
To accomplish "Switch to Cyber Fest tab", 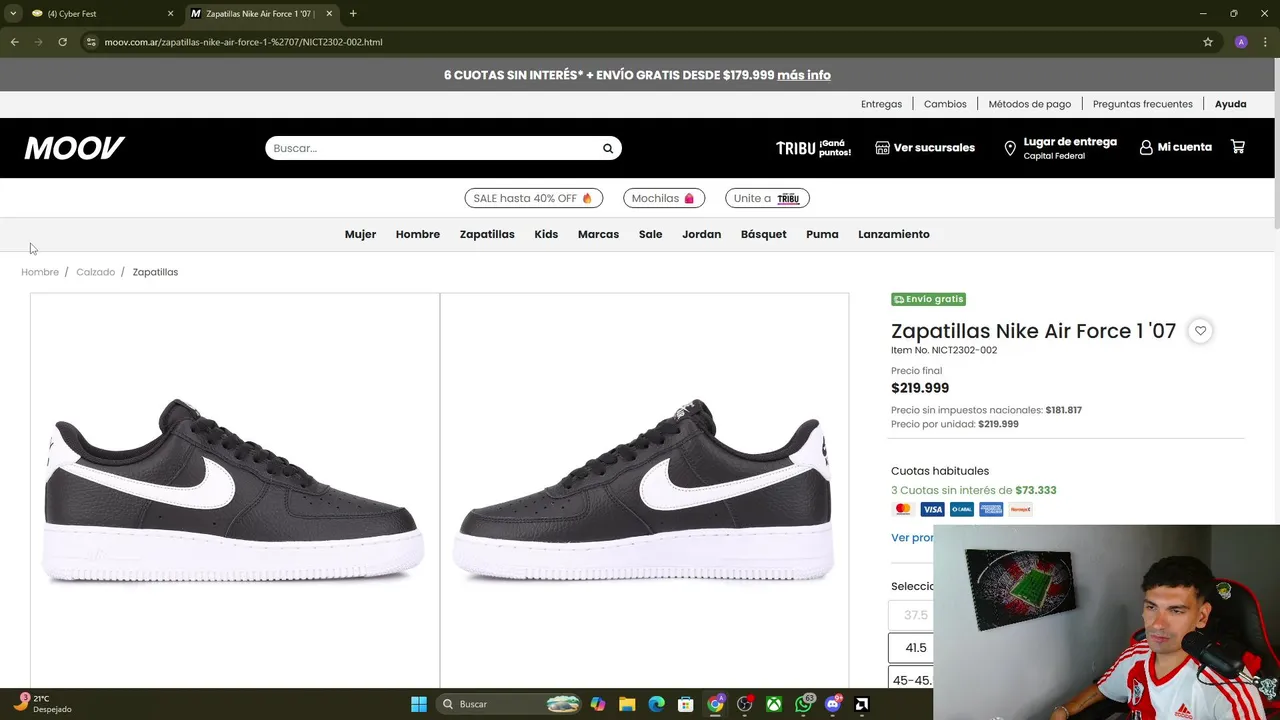I will tap(100, 14).
